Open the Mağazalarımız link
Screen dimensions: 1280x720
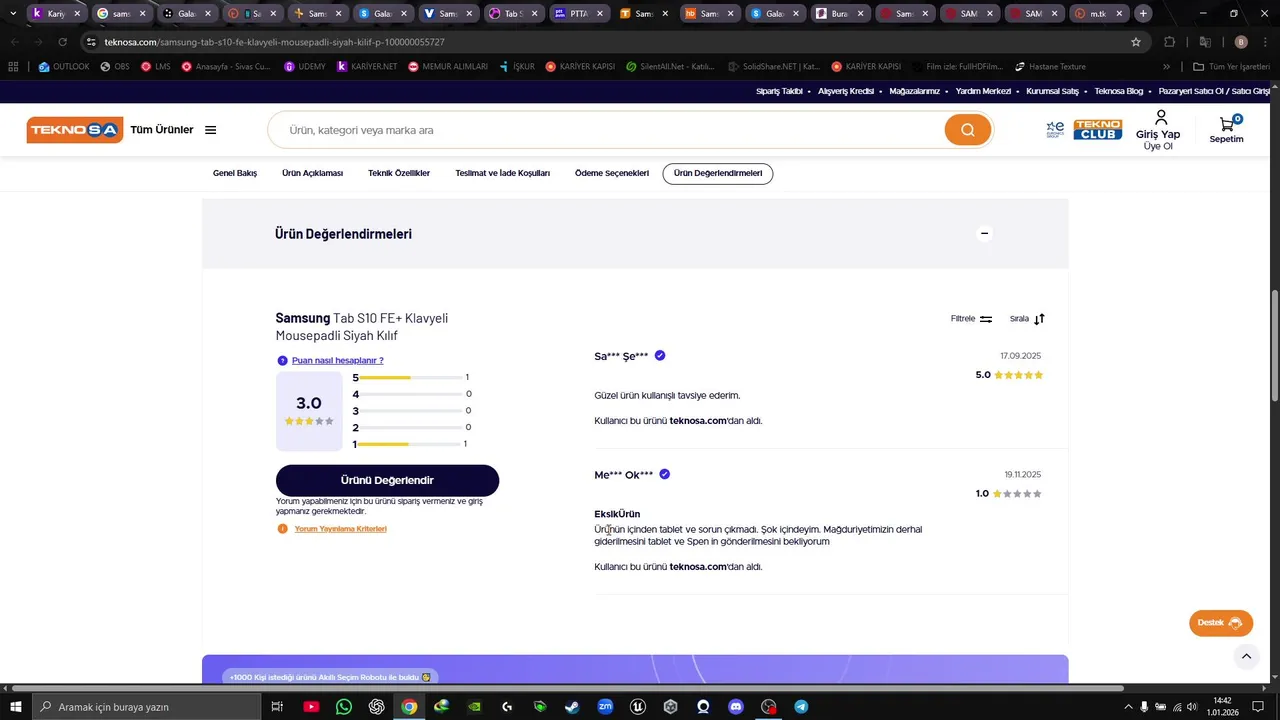coord(914,91)
